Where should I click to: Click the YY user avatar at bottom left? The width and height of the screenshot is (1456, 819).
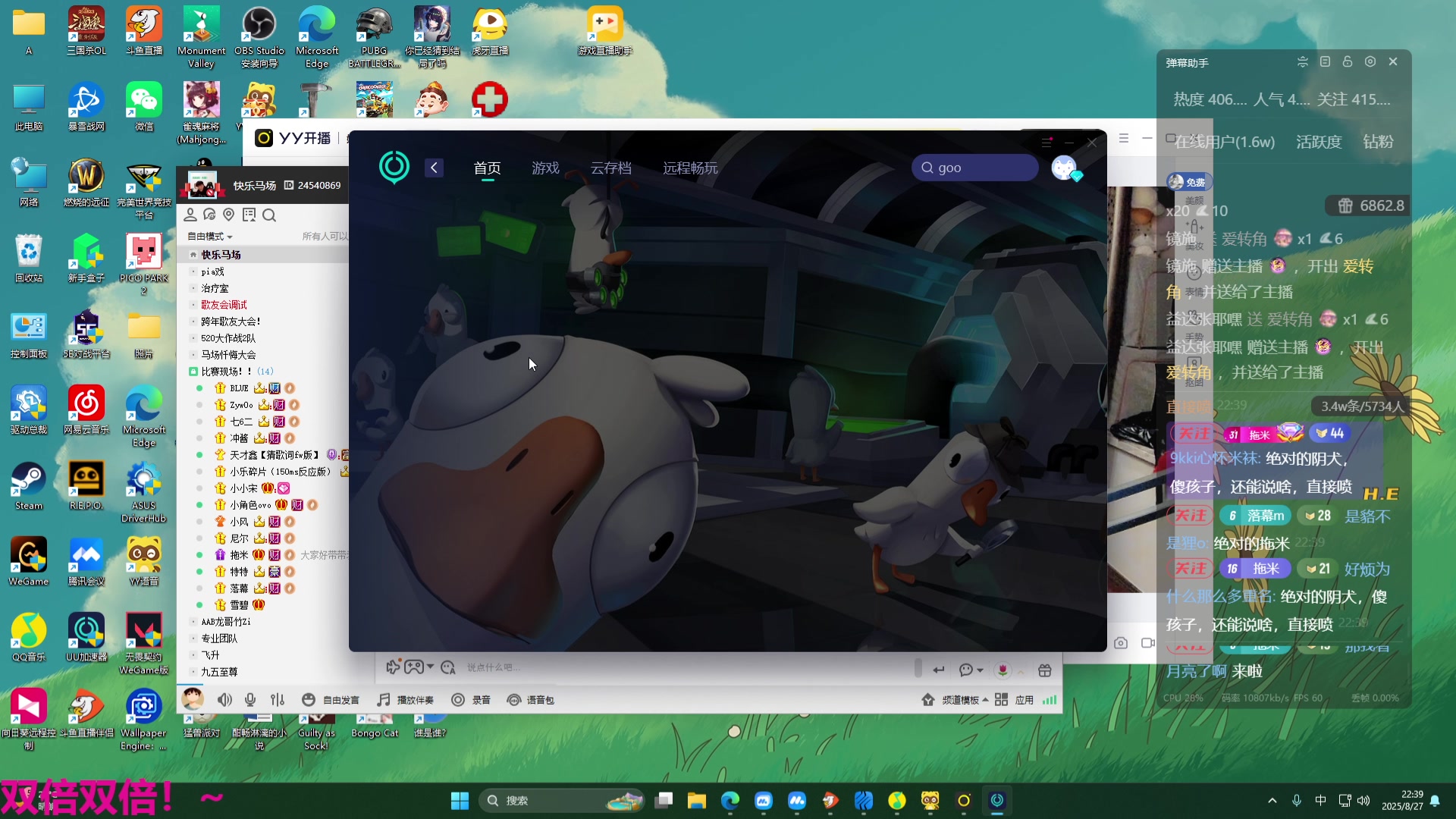193,698
